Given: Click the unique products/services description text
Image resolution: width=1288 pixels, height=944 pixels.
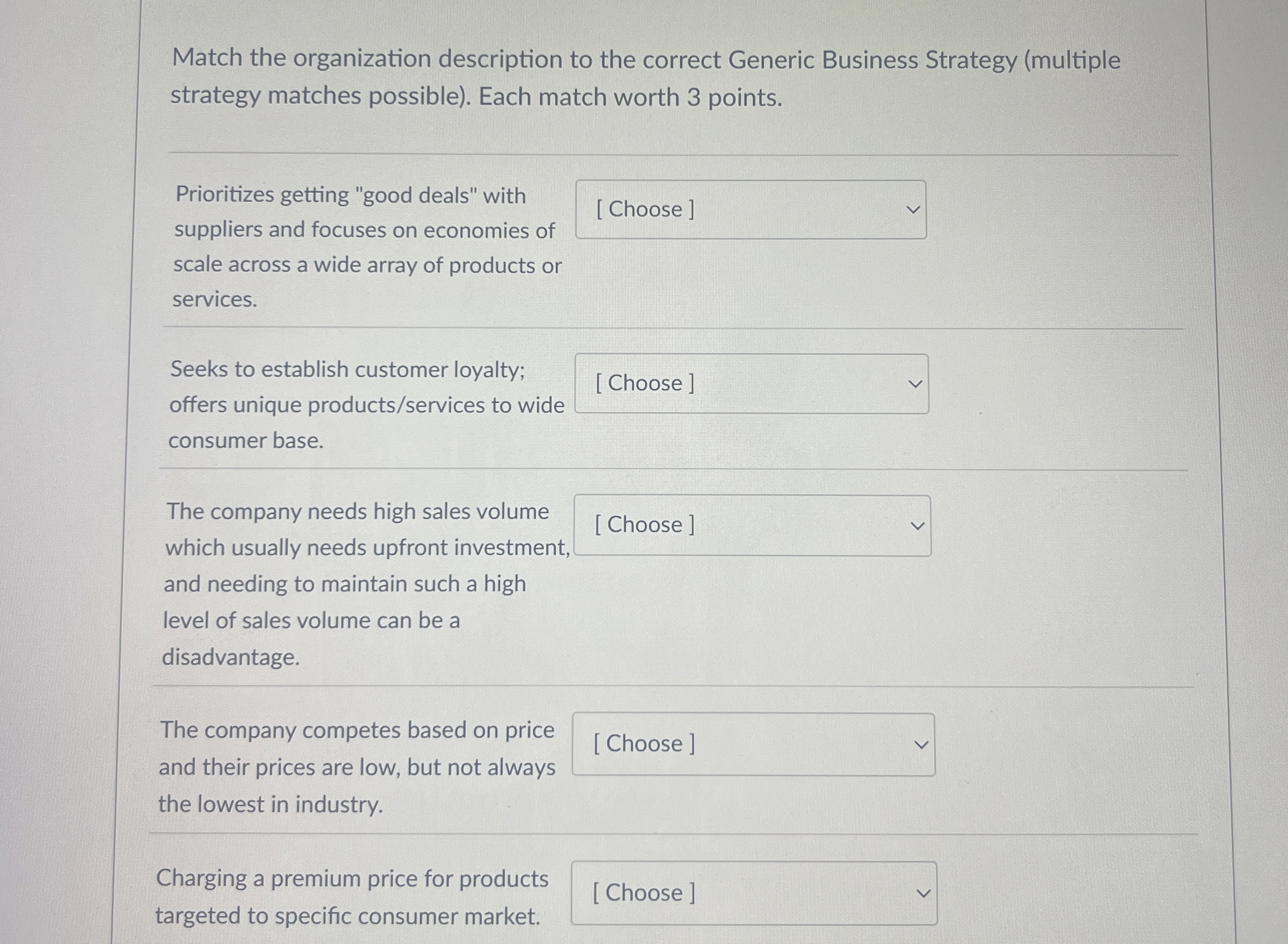Looking at the screenshot, I should point(366,404).
